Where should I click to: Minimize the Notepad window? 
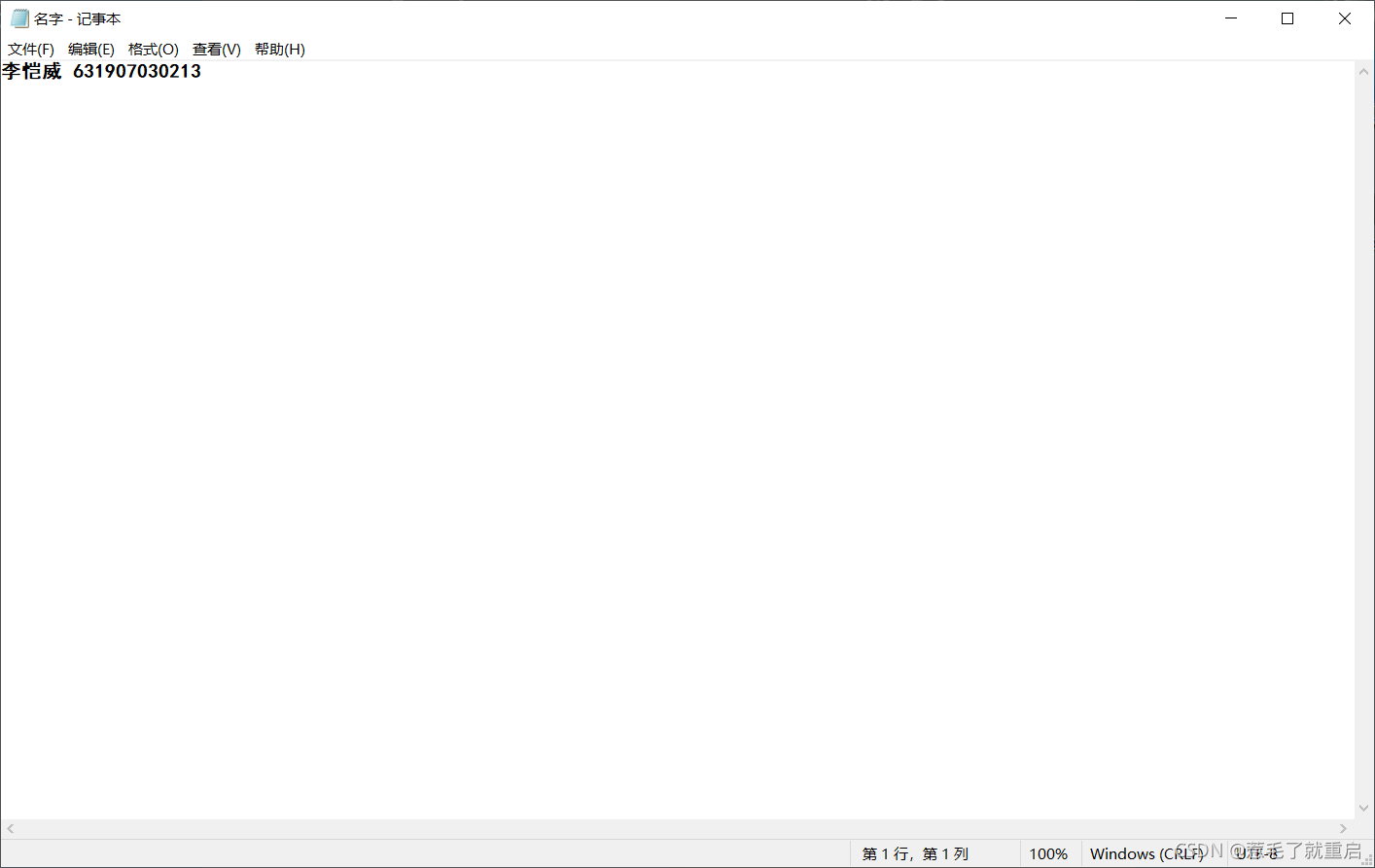(x=1231, y=18)
